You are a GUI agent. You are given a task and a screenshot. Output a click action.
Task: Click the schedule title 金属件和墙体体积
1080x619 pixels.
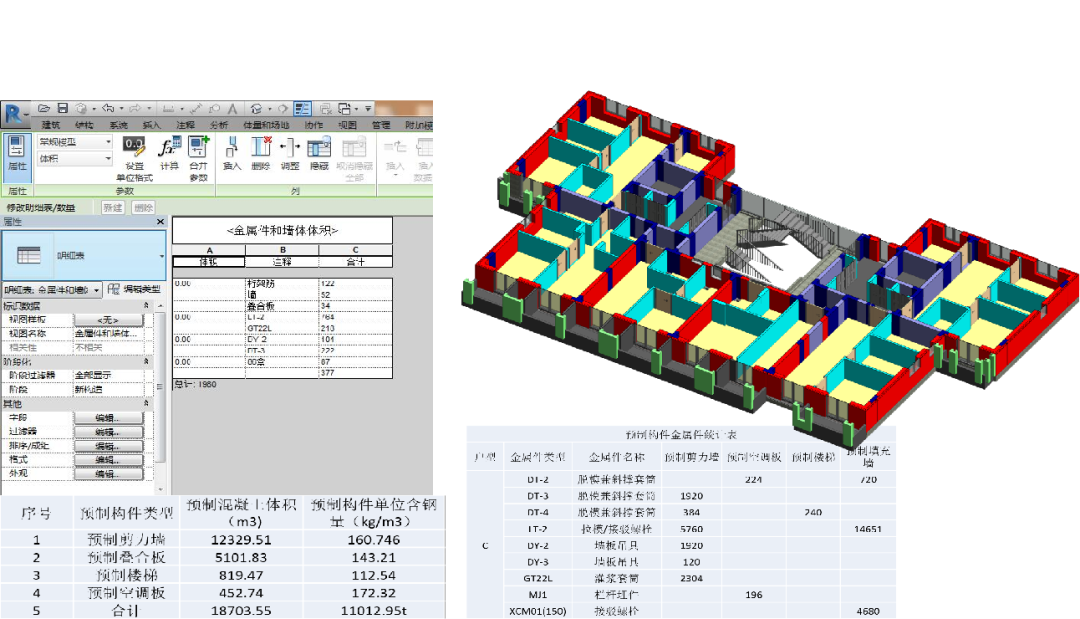(x=282, y=231)
